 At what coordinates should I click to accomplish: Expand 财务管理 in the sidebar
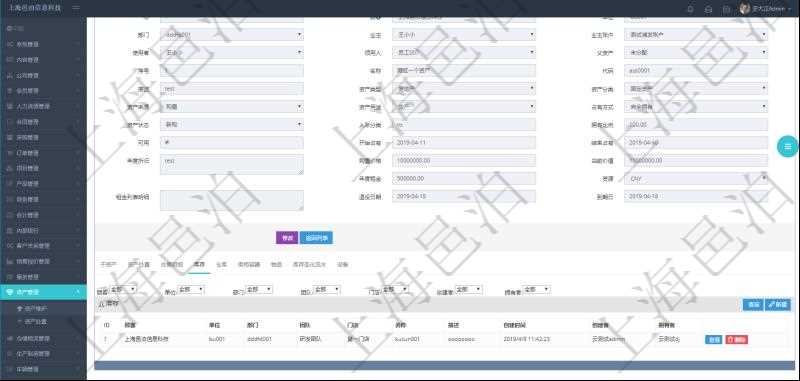(43, 199)
